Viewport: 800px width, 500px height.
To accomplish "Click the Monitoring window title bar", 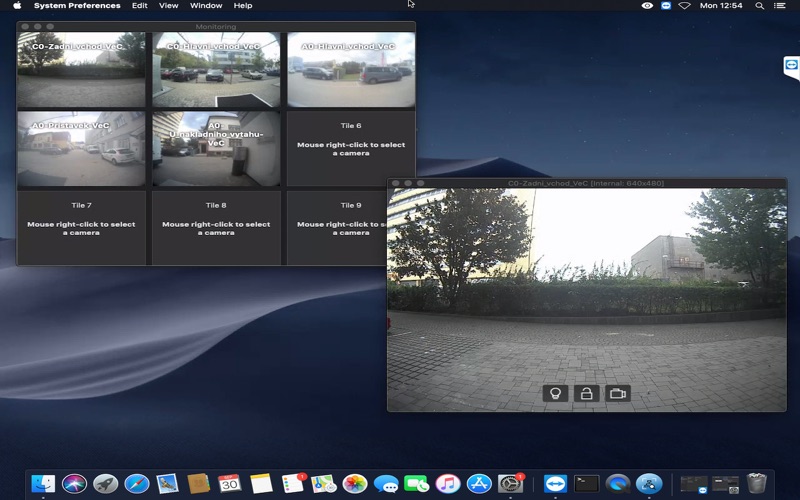I will (216, 27).
